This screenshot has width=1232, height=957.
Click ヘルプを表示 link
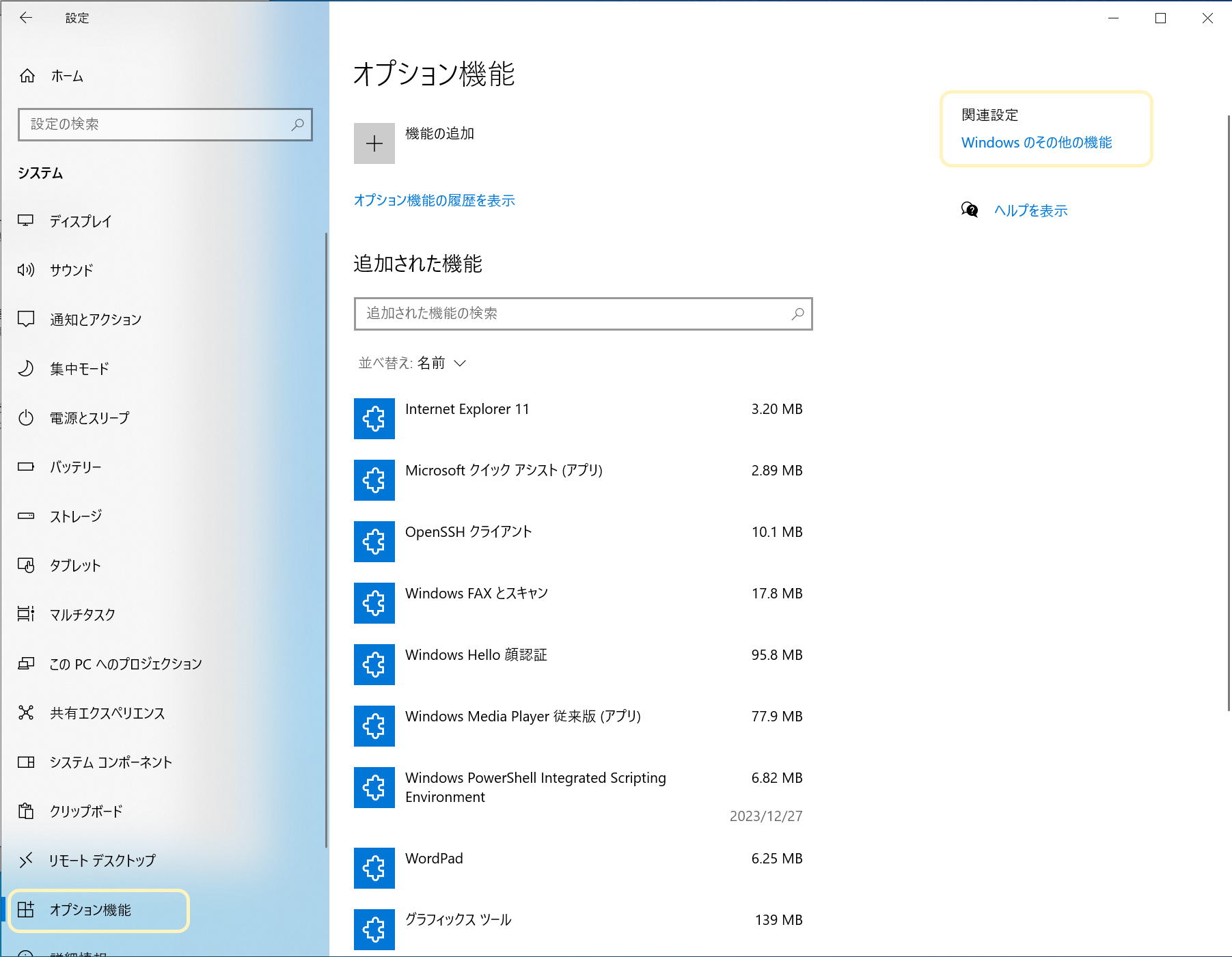1030,210
